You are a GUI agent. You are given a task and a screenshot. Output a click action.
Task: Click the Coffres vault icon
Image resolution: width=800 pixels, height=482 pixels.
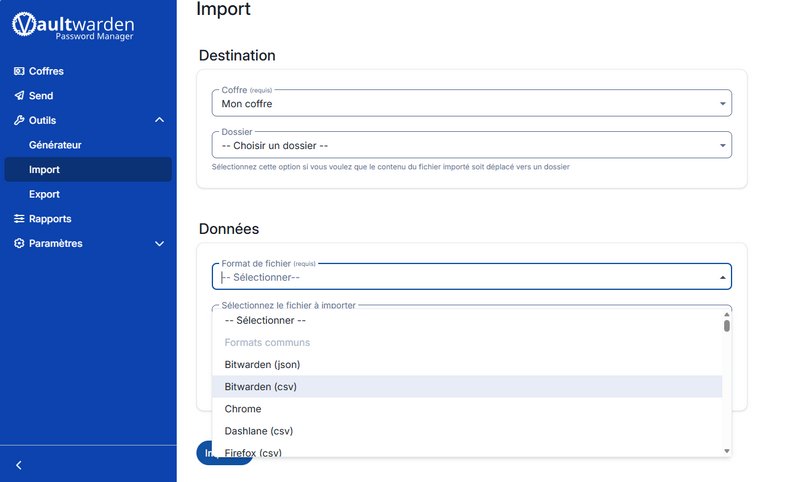[19, 72]
